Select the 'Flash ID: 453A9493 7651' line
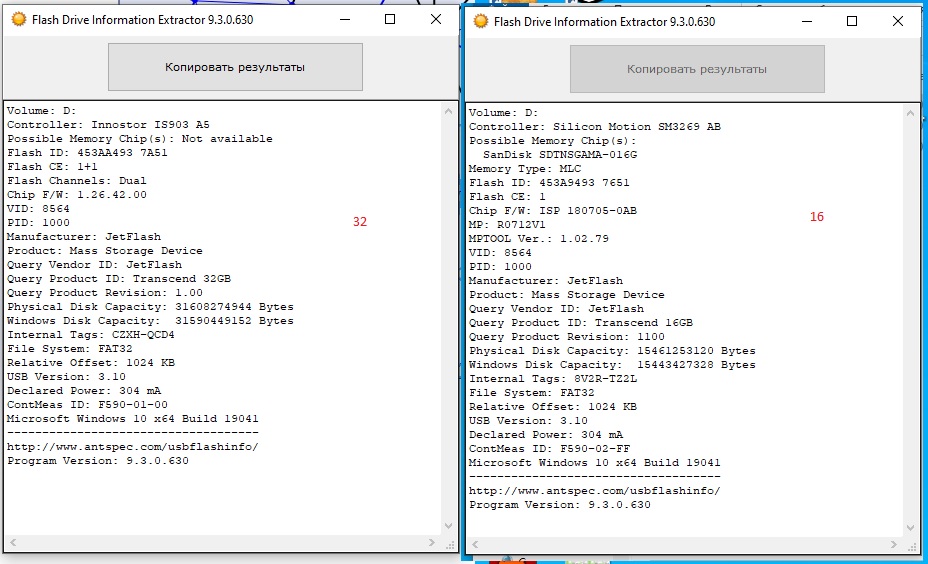This screenshot has height=564, width=928. 549,183
